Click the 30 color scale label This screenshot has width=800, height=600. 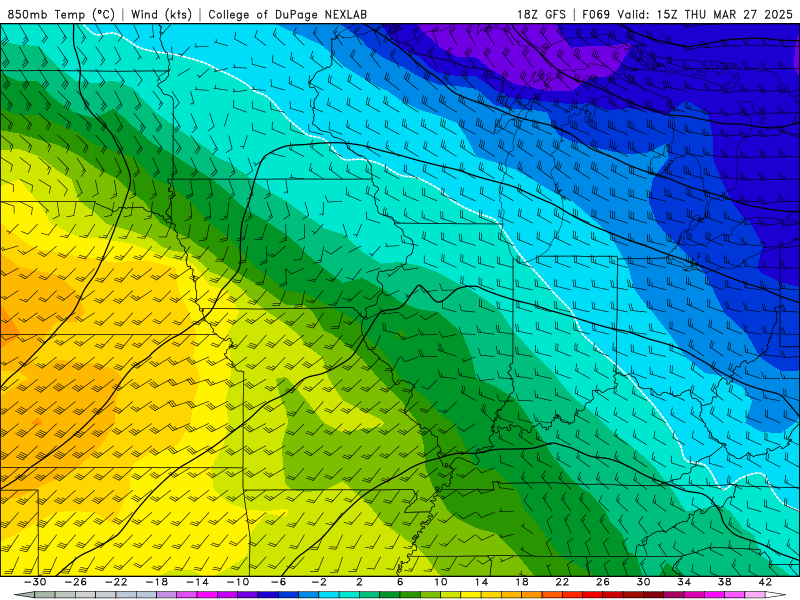pos(643,582)
